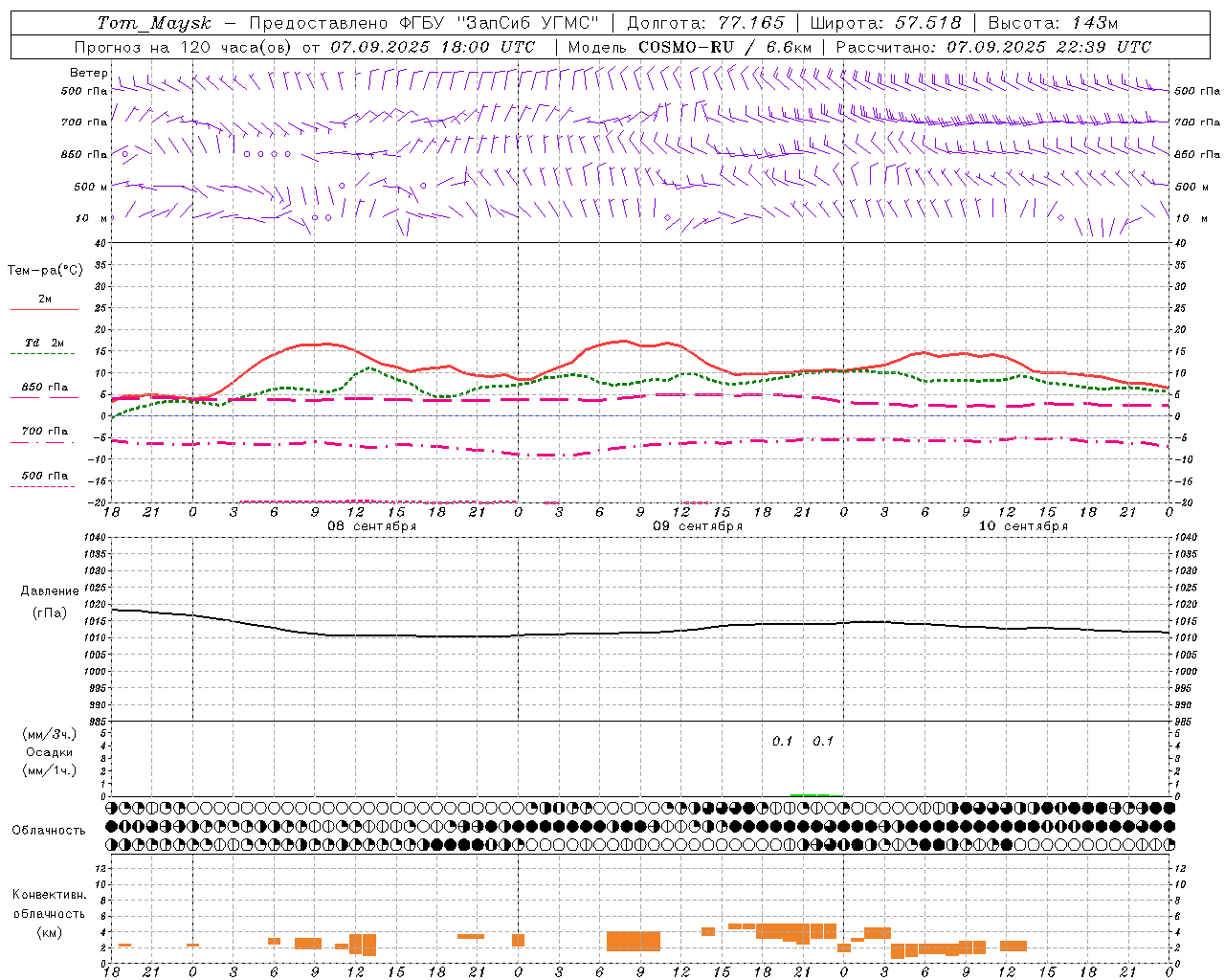Click the '700 гПа' temperature legend entry

(45, 431)
